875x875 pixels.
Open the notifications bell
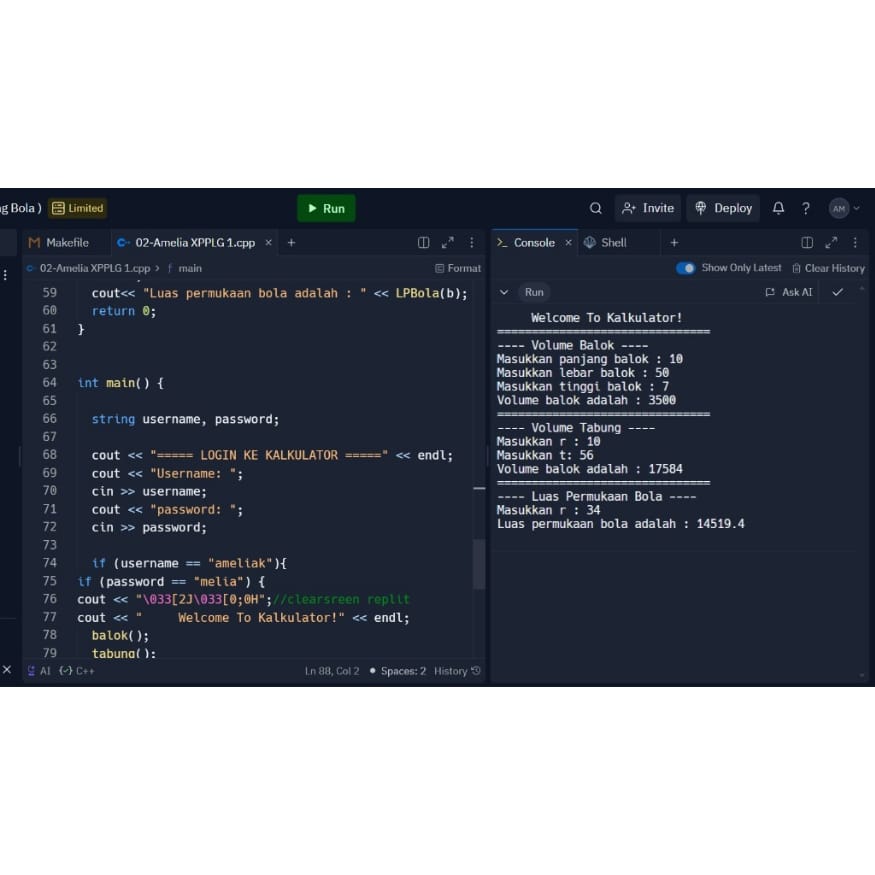(779, 208)
